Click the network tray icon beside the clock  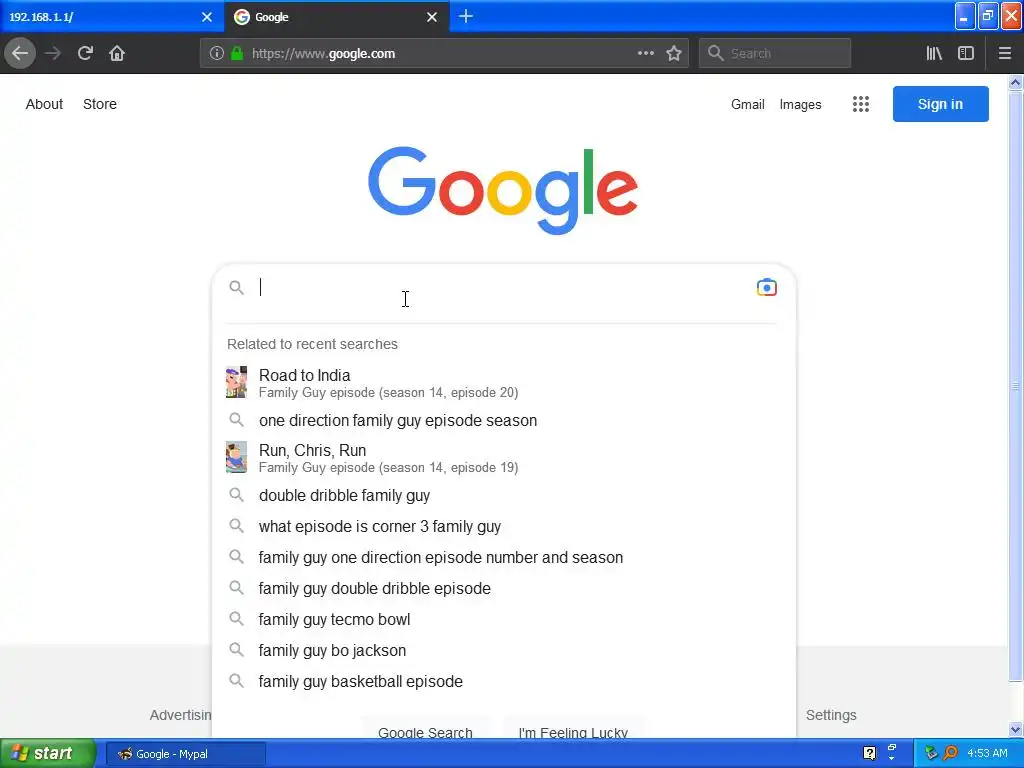point(931,753)
